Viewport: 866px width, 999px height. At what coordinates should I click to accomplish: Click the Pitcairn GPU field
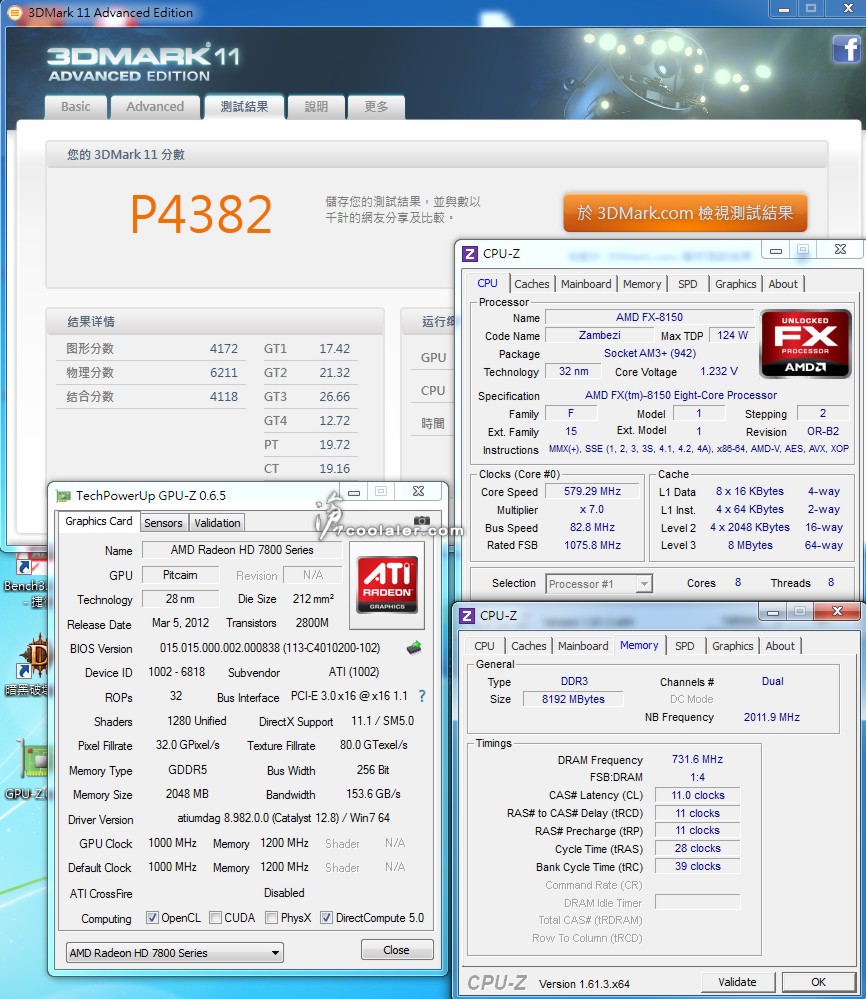tap(180, 575)
